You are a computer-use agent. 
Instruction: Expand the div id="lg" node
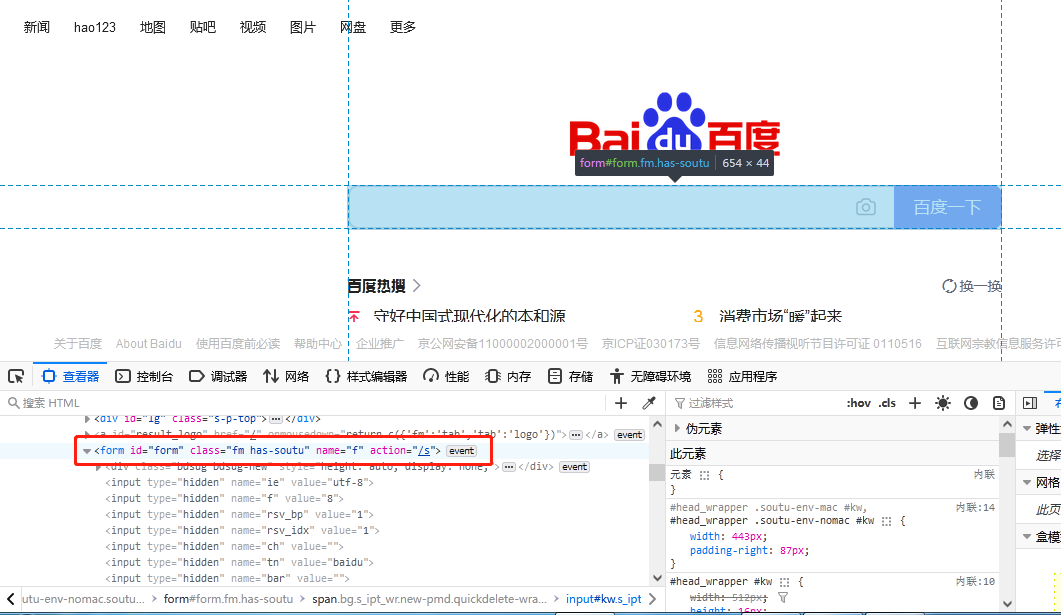pos(87,419)
